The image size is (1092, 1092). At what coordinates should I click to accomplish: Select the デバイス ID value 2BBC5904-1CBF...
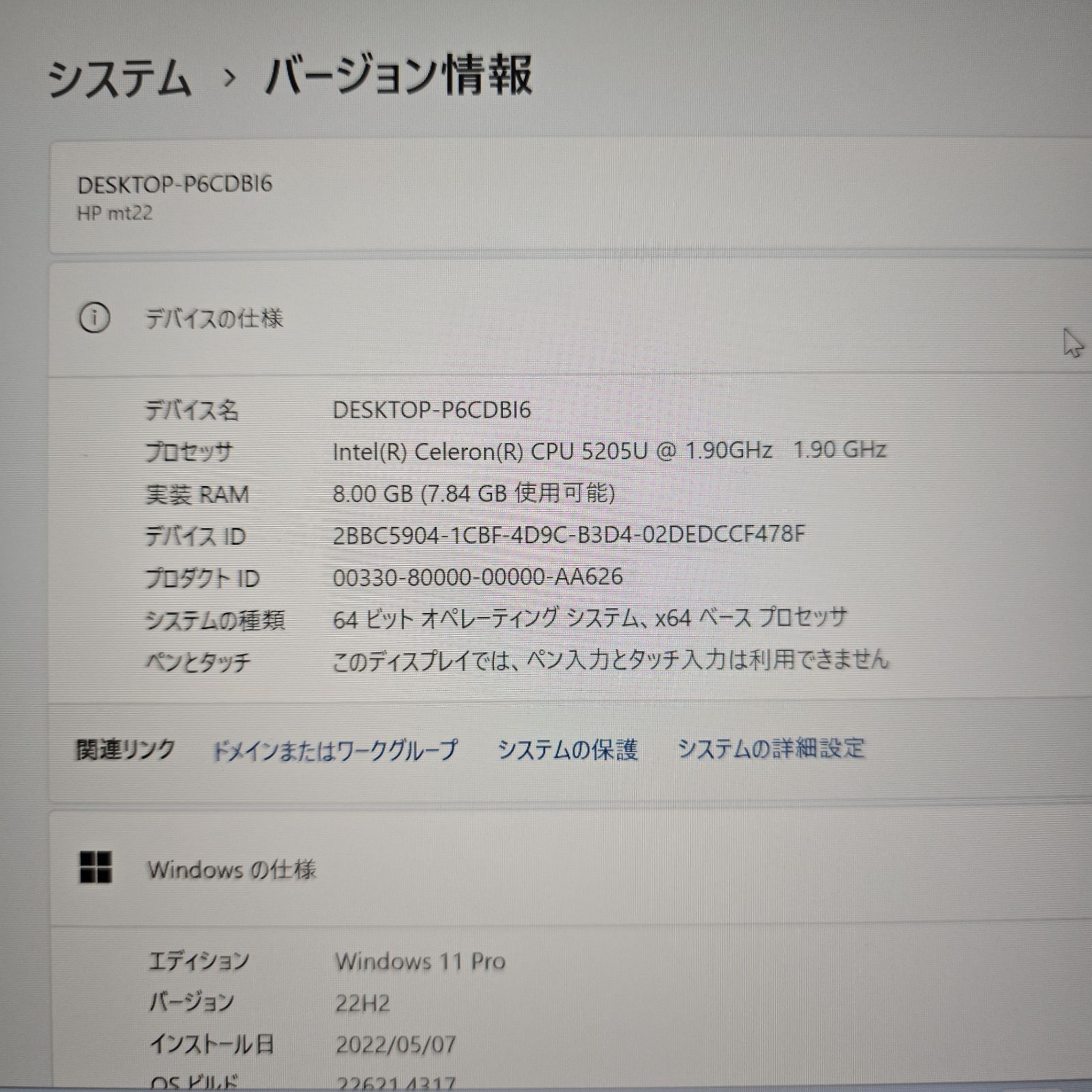pyautogui.click(x=569, y=534)
